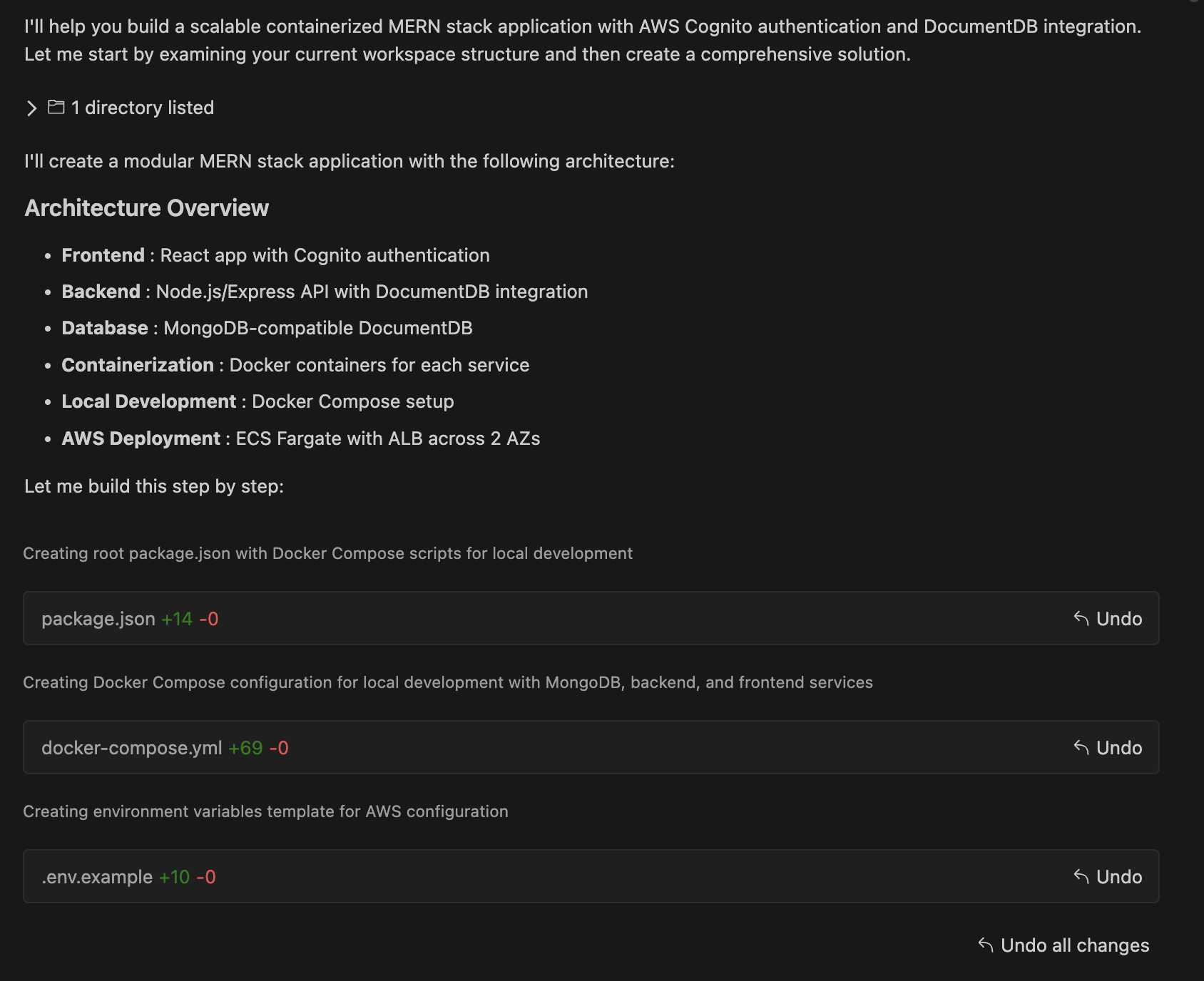The width and height of the screenshot is (1204, 981).
Task: Click the undo arrow icon for package.json
Action: [1081, 618]
